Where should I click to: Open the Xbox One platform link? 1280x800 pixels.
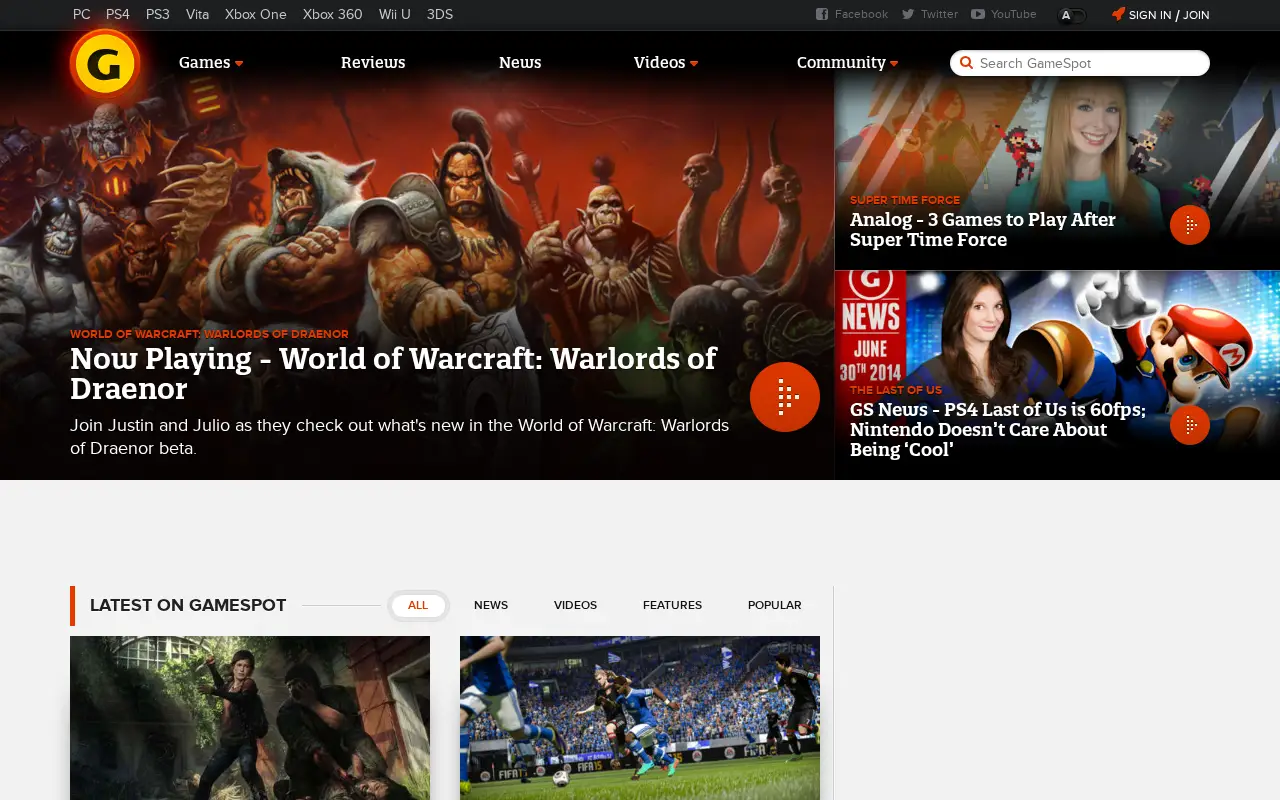(x=256, y=14)
